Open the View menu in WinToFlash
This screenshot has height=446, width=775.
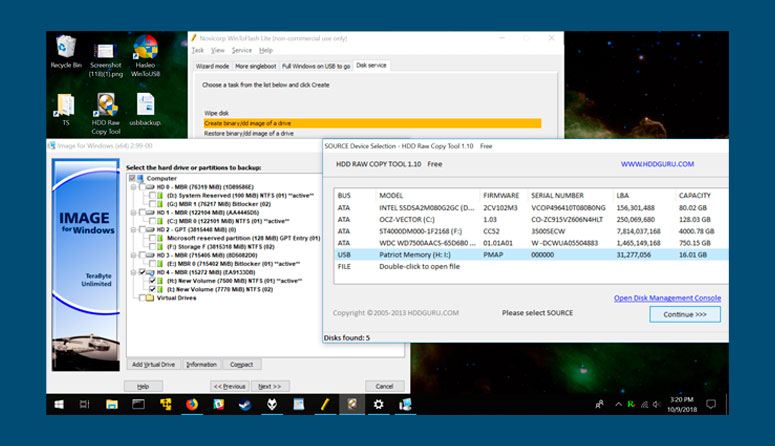(217, 50)
